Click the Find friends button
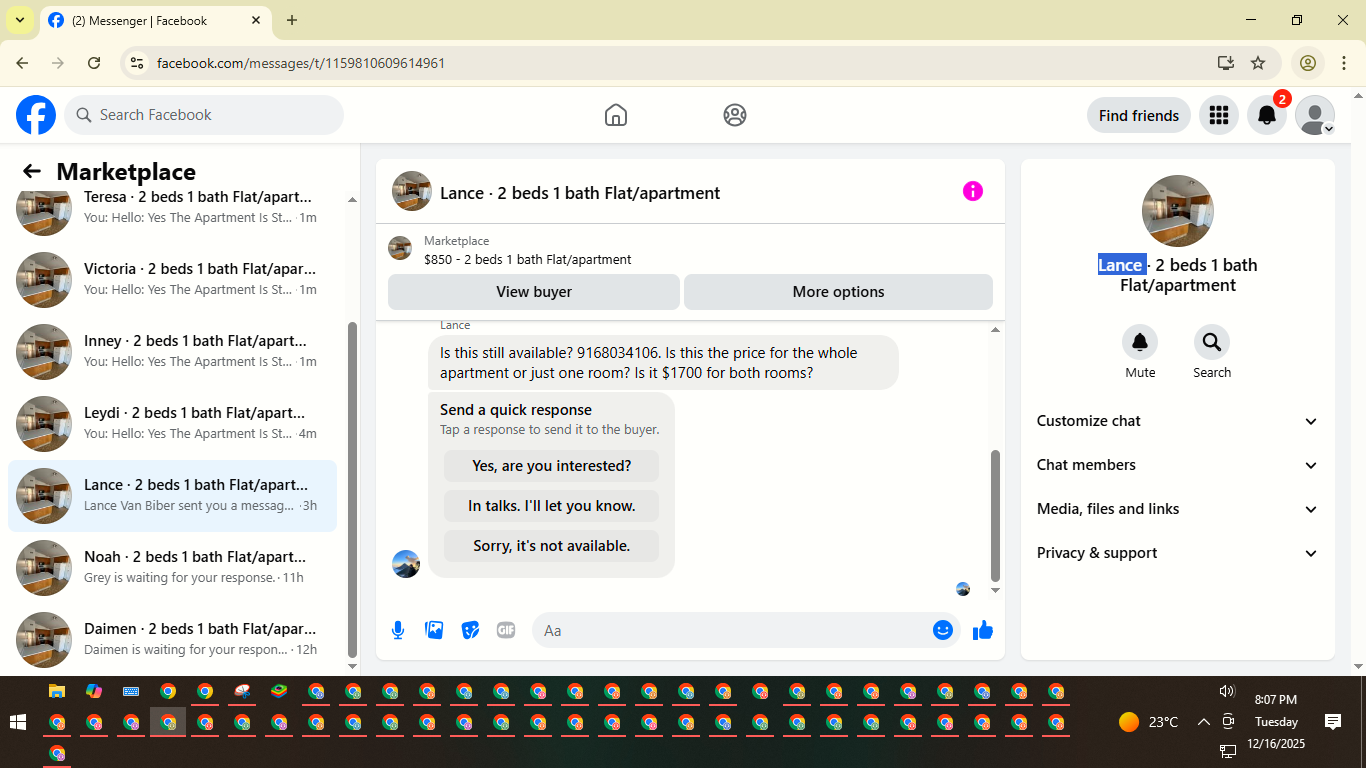The width and height of the screenshot is (1366, 768). [x=1138, y=115]
